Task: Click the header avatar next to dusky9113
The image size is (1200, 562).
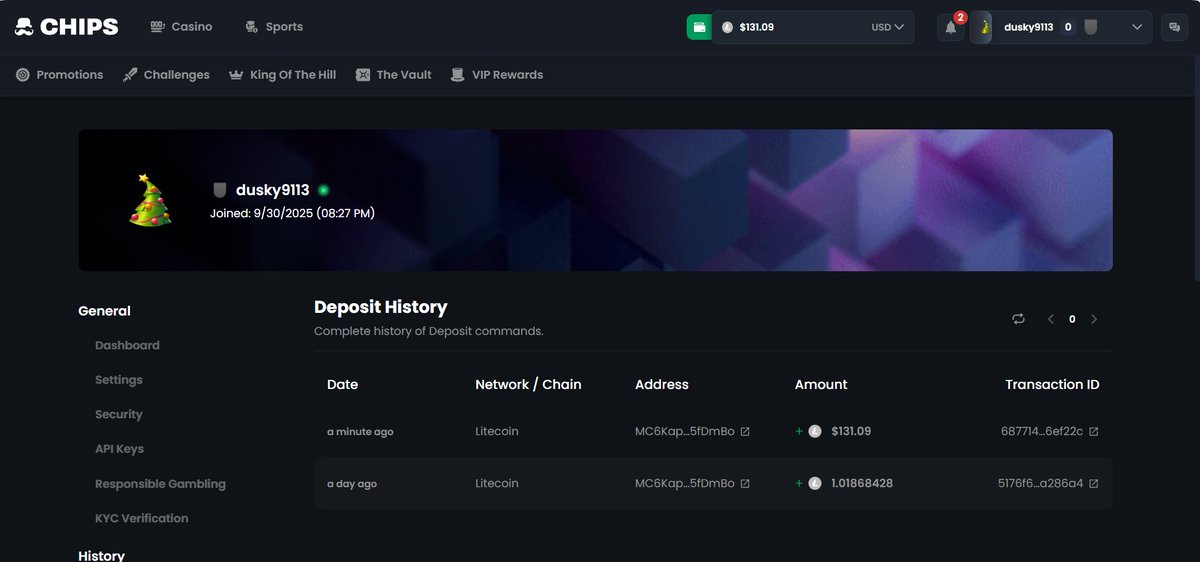Action: pos(982,27)
